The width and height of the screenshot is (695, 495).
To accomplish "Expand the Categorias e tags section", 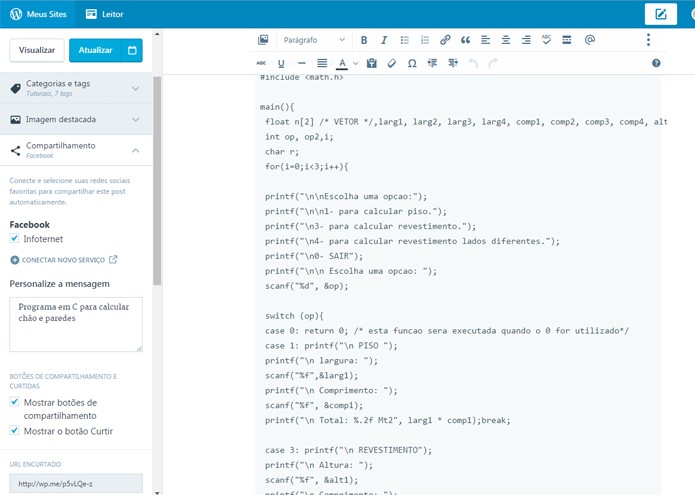I will (x=76, y=88).
